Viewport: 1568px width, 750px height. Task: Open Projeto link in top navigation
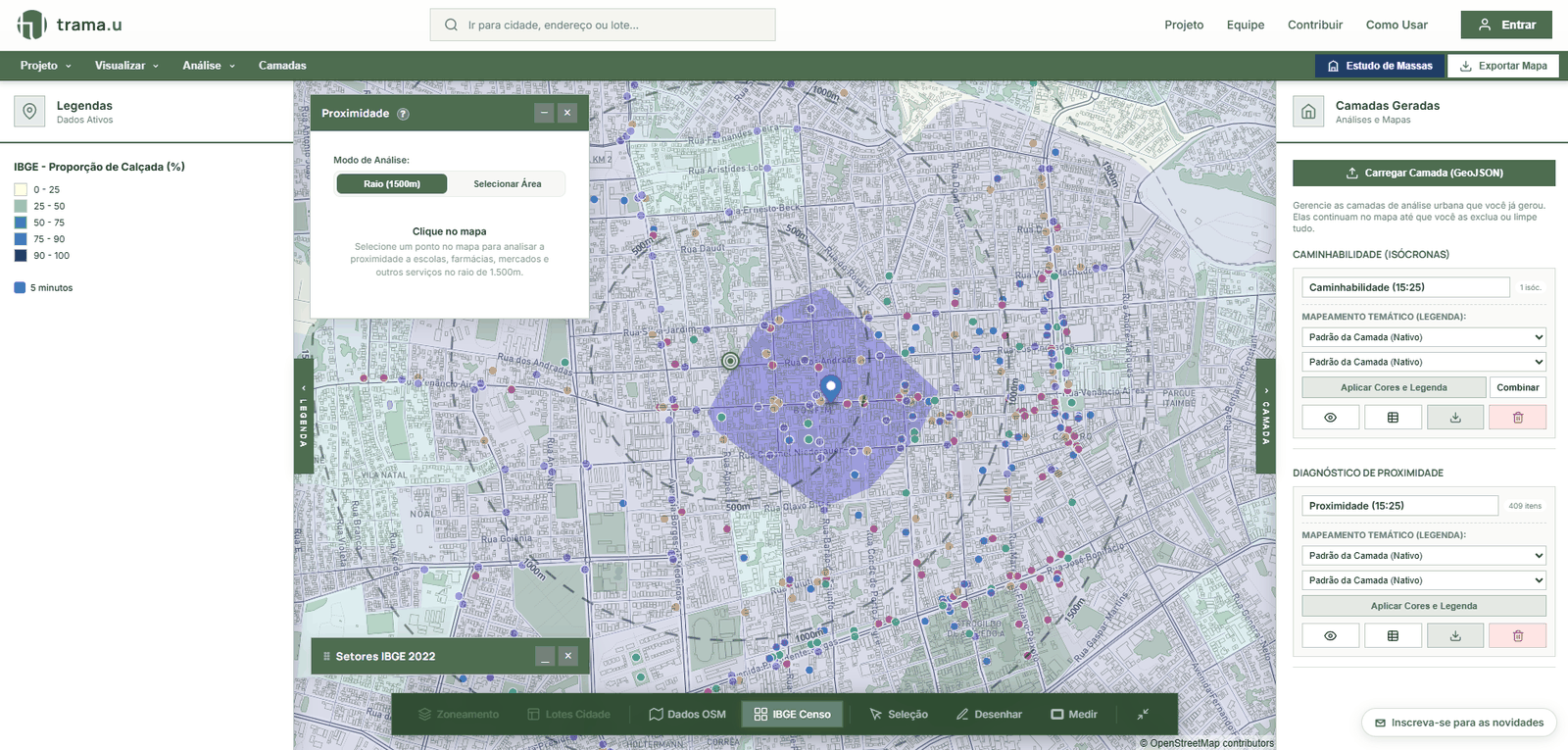point(1184,25)
